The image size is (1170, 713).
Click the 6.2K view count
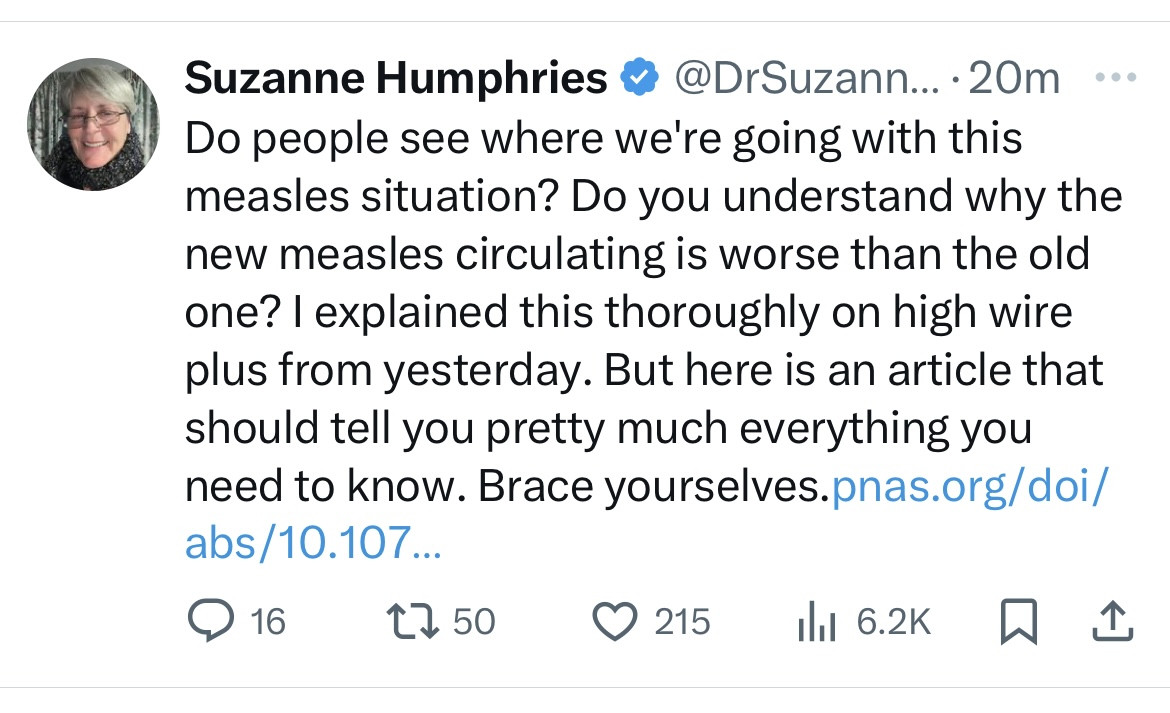(893, 622)
